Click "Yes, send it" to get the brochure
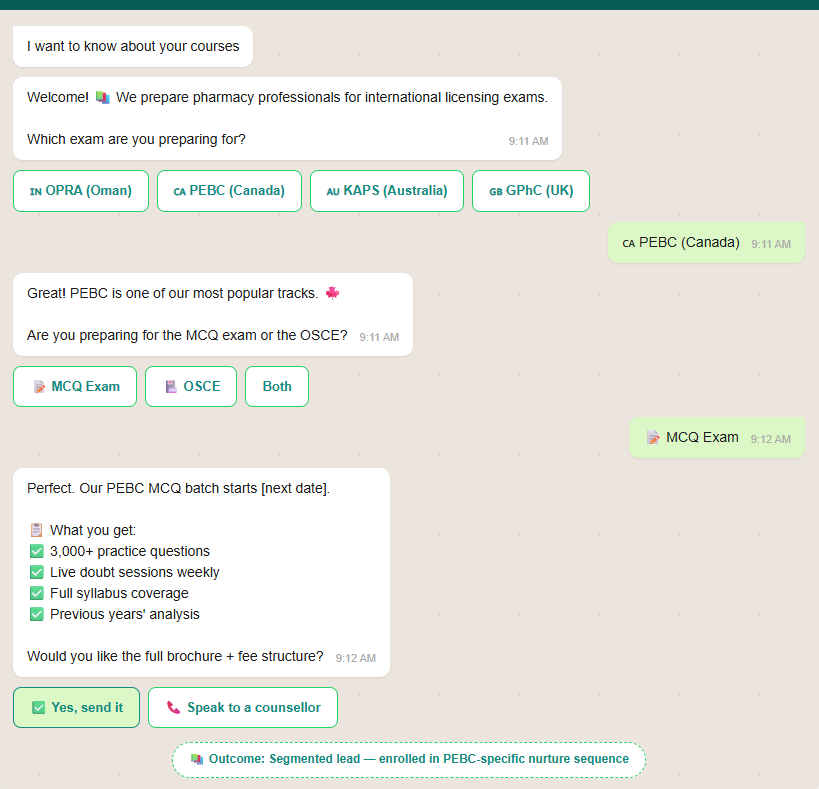Screen dimensions: 819x789 coord(76,707)
